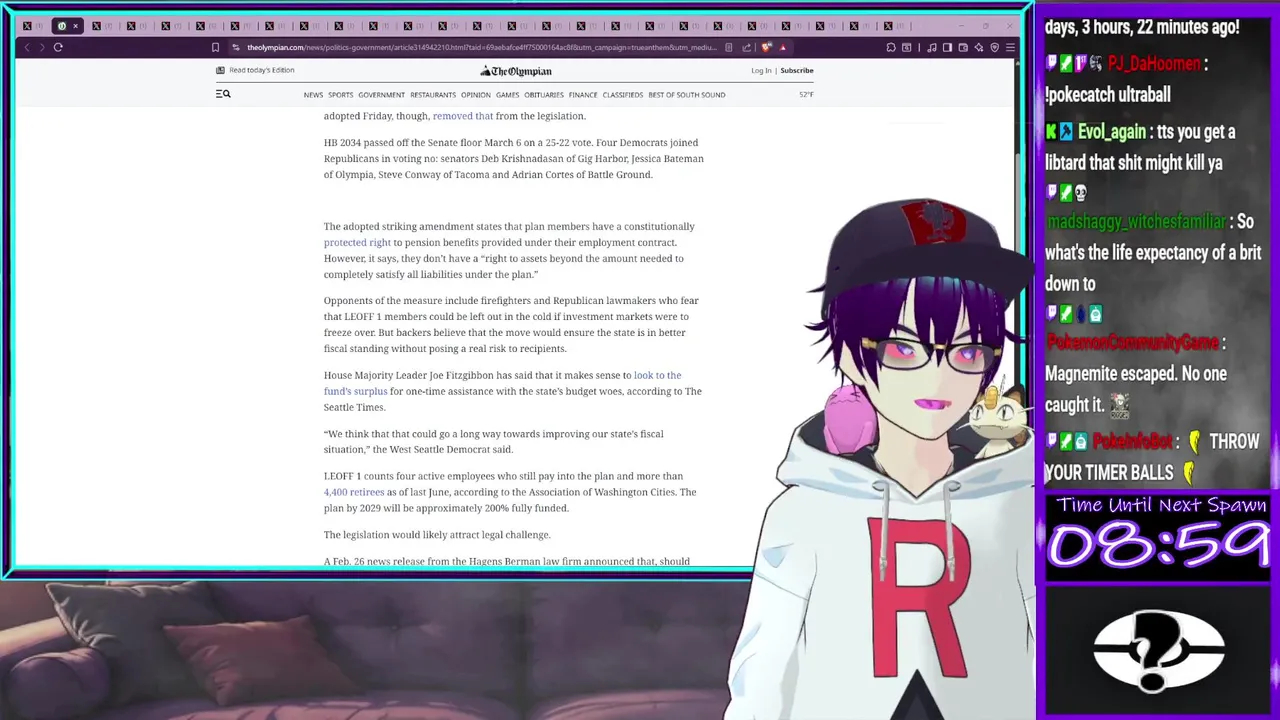1280x720 pixels.
Task: Open the GAMES section
Action: point(507,95)
